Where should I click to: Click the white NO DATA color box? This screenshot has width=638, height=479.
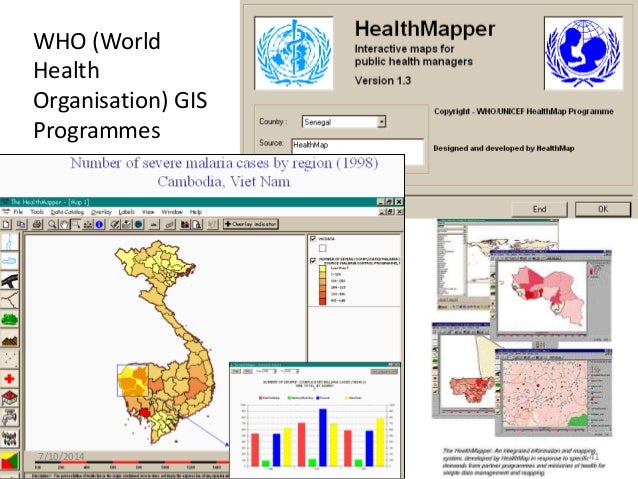pos(323,248)
